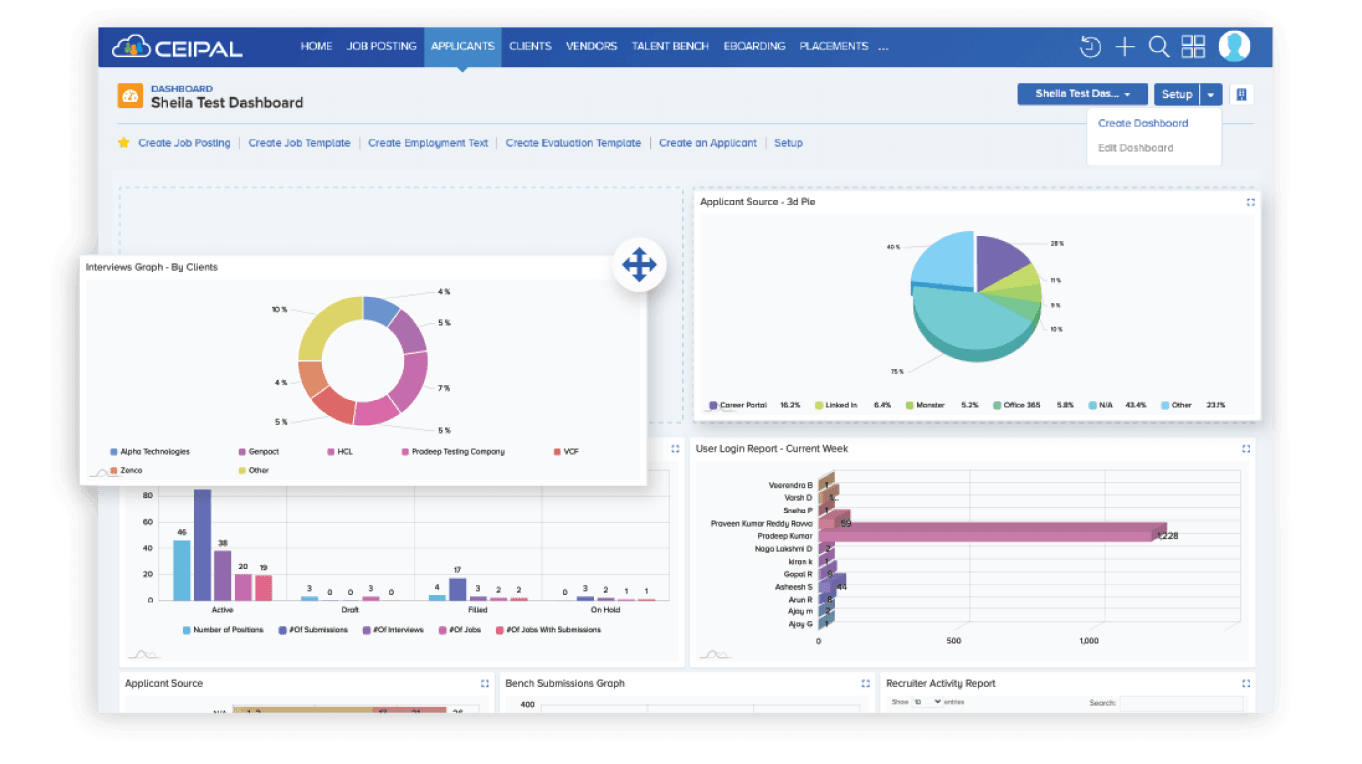Click the Create Job Template link

click(299, 143)
